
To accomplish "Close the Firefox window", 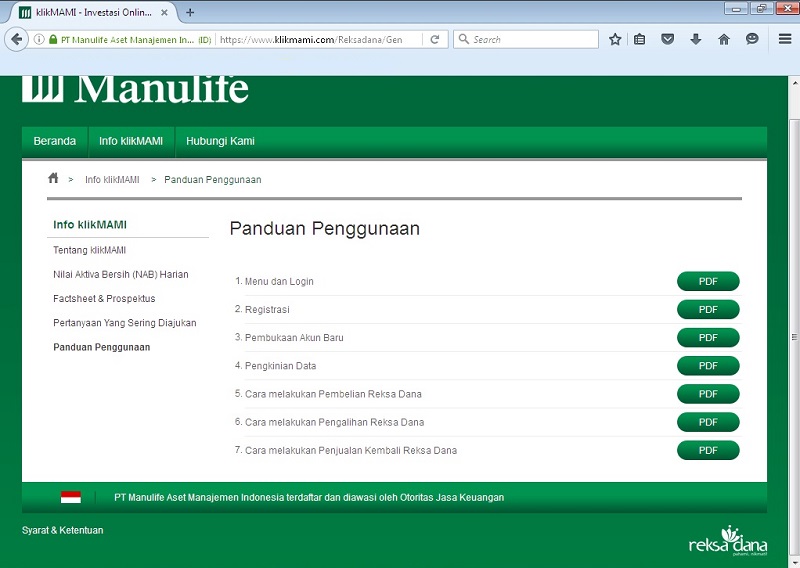I will (x=787, y=9).
